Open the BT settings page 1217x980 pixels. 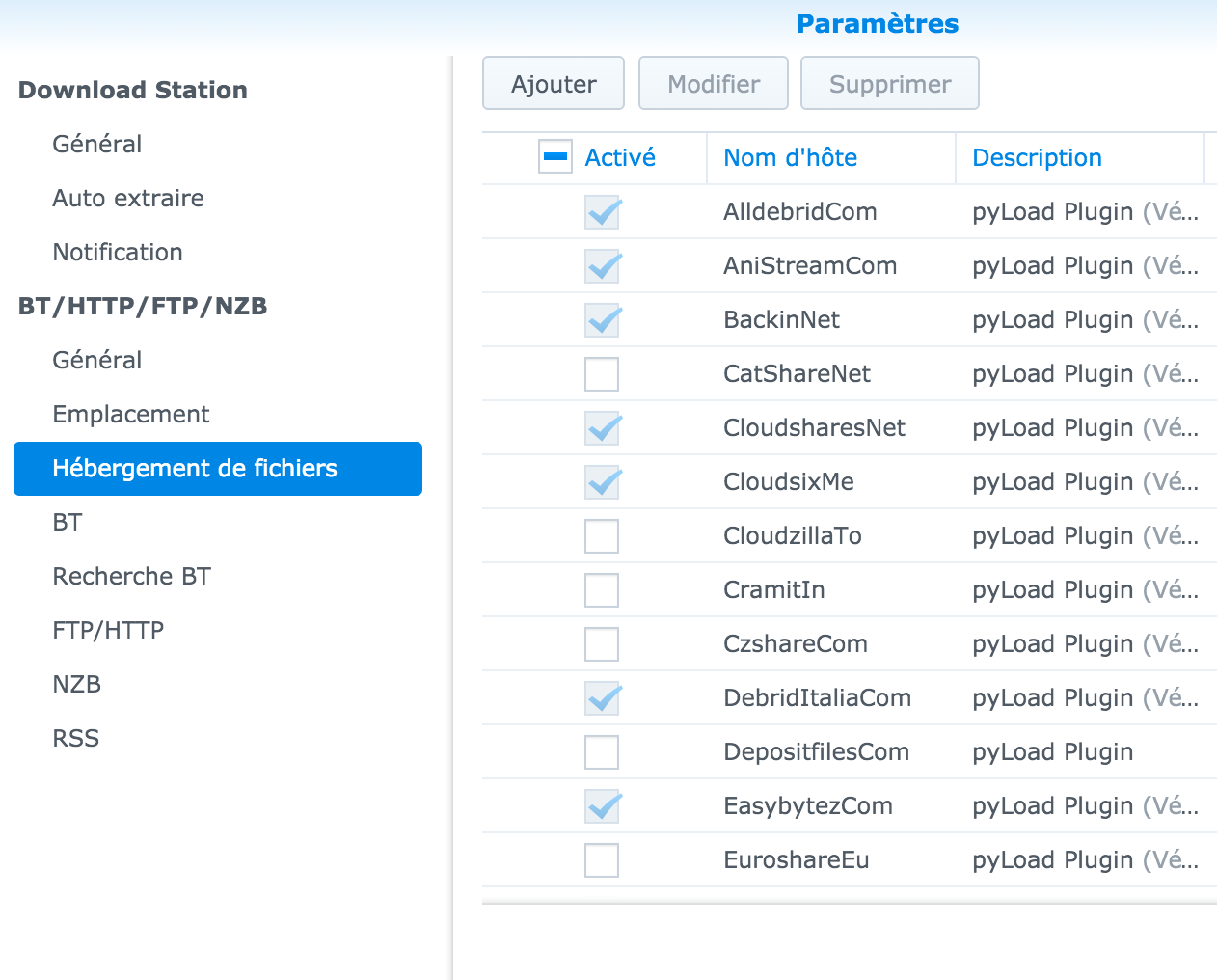[x=68, y=522]
